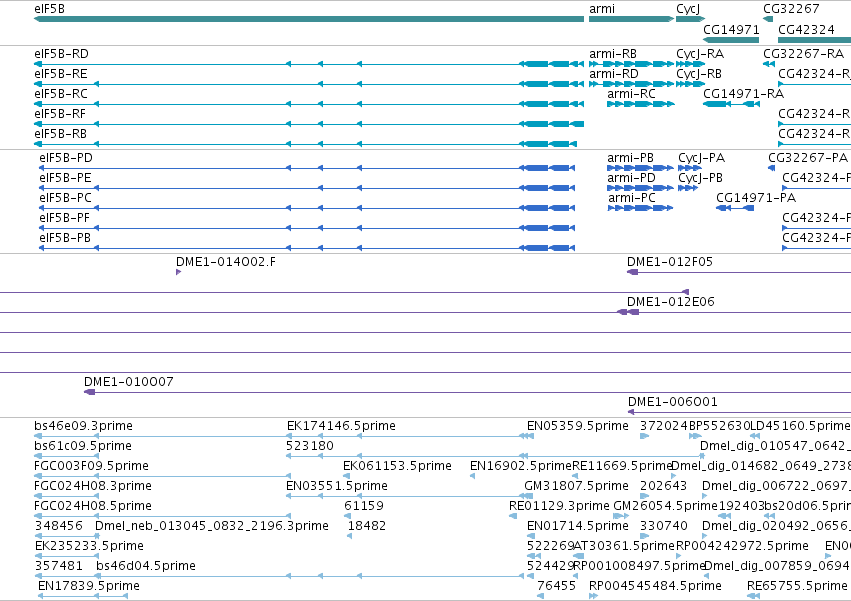Select transcript eIF5B-RB
This screenshot has height=601, width=851.
[60, 134]
